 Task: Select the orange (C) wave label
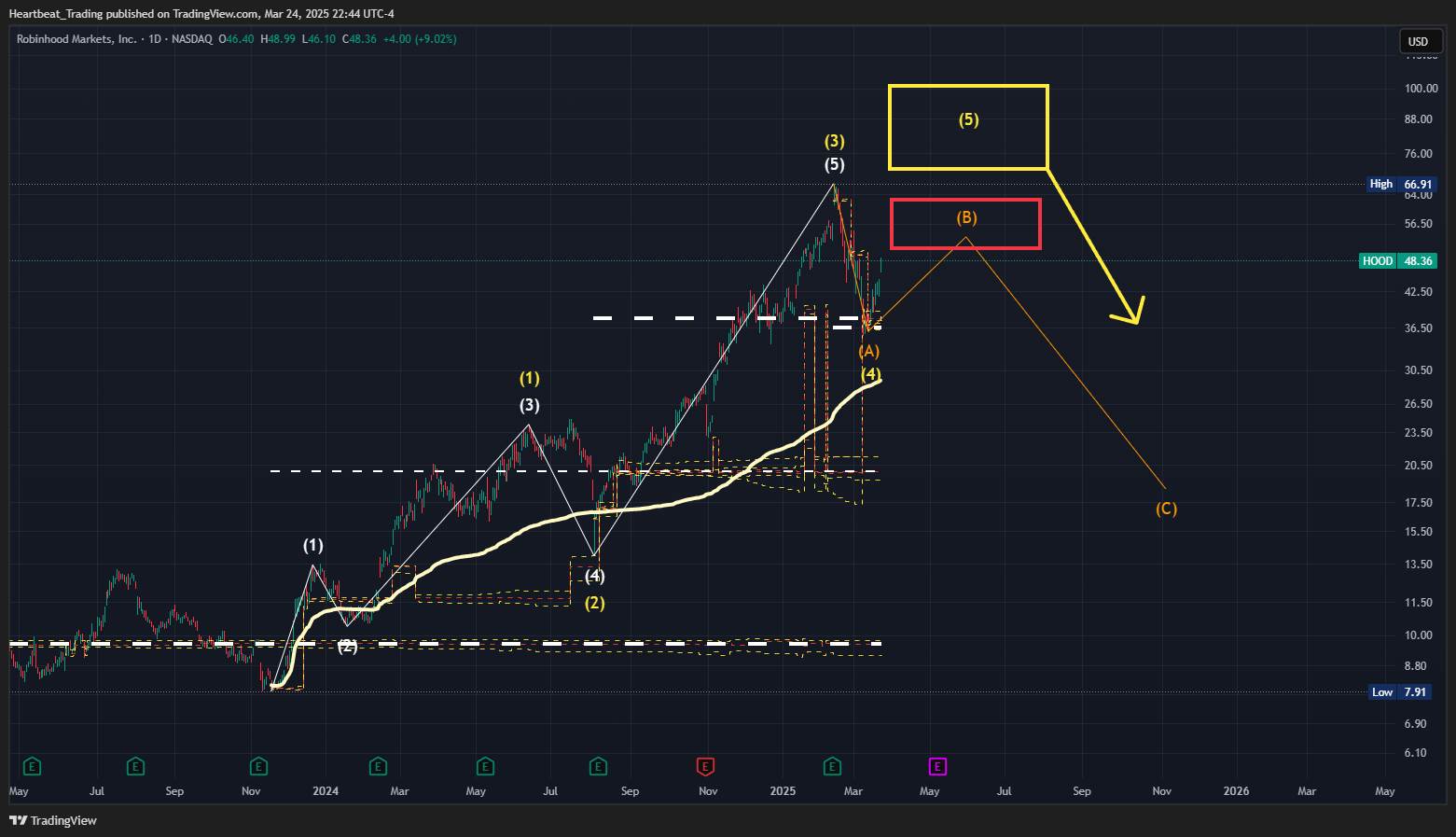point(1167,509)
